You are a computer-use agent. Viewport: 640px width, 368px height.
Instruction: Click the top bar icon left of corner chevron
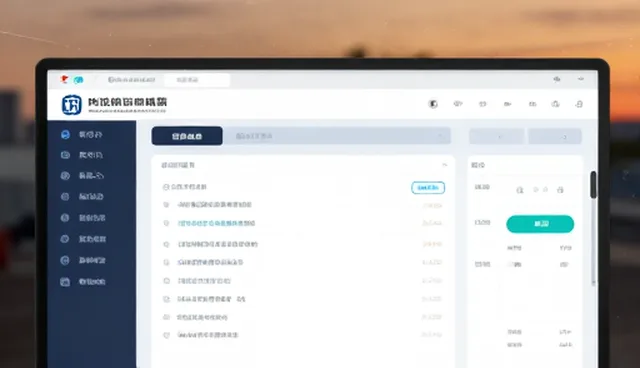click(x=557, y=79)
